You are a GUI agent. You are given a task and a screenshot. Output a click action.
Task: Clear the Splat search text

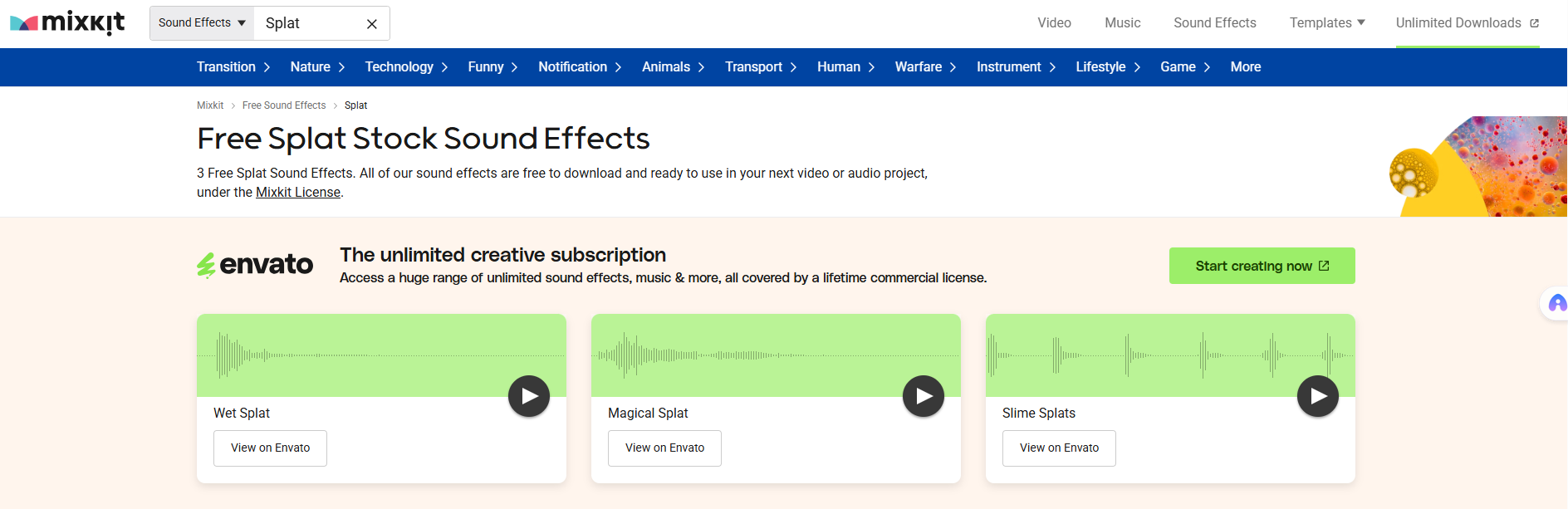(372, 24)
